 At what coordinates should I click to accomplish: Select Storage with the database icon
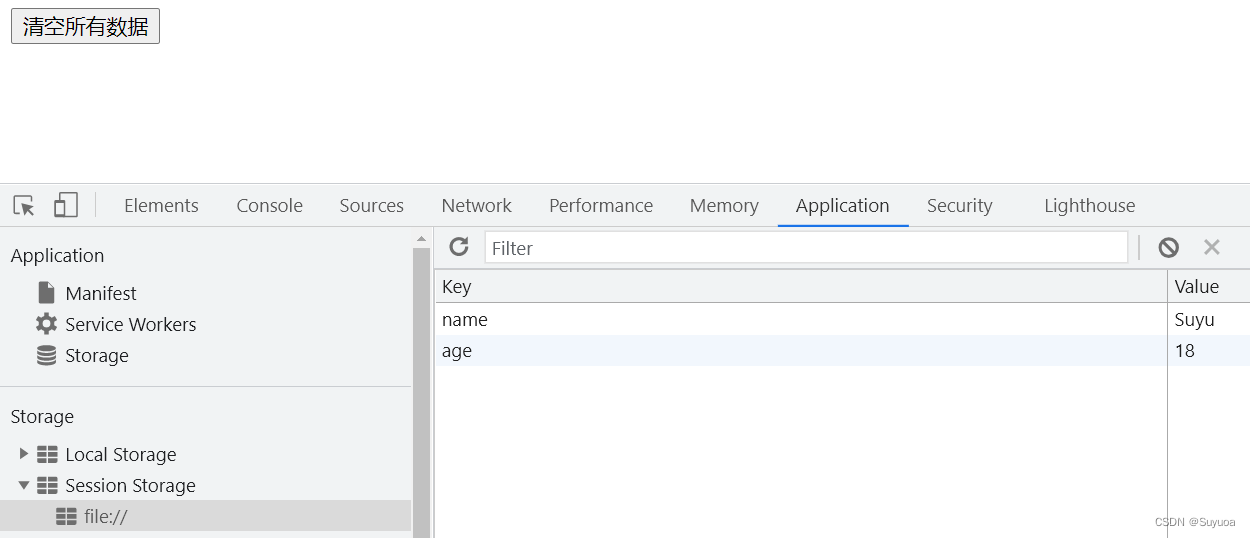click(96, 355)
